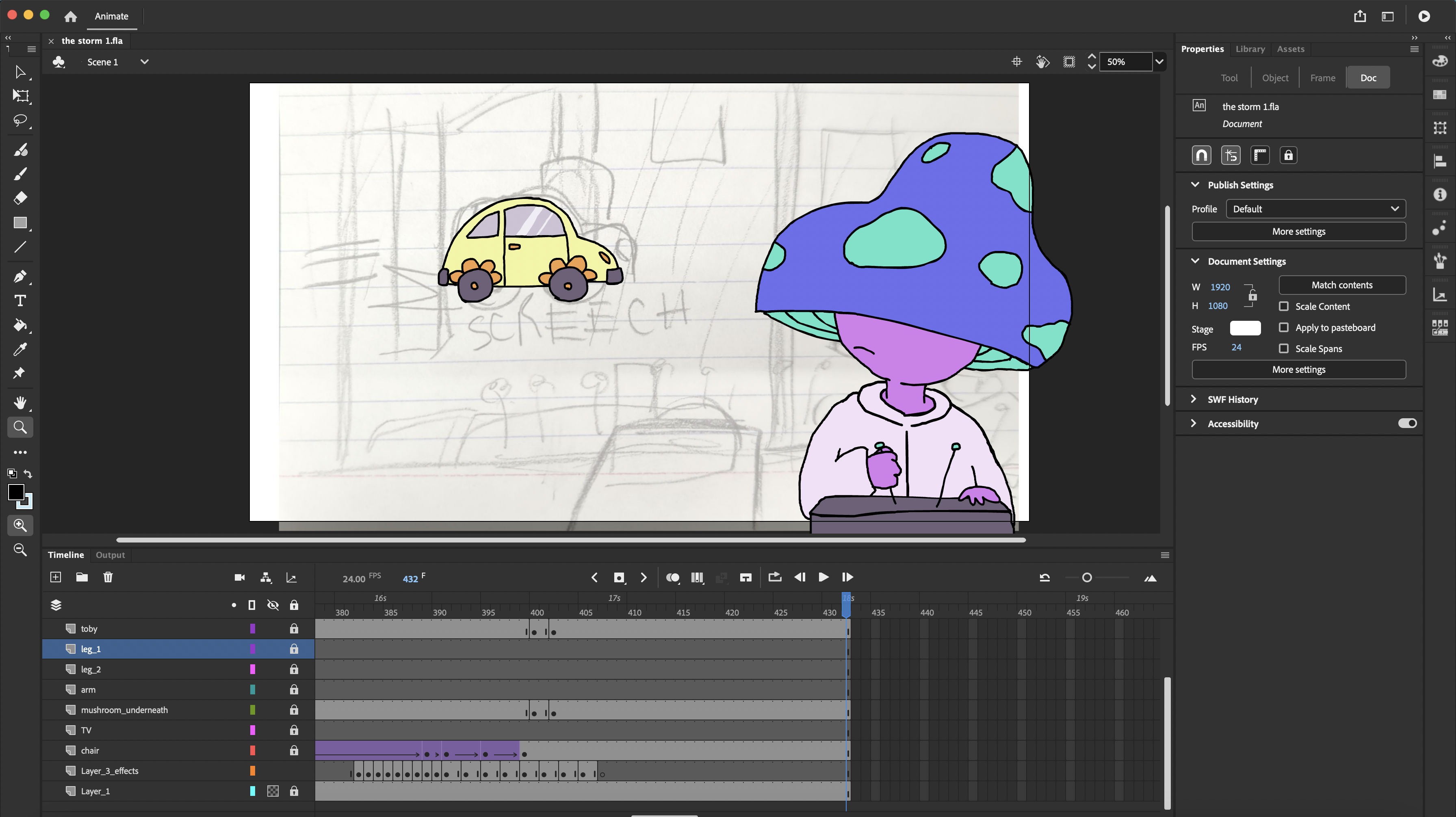Viewport: 1456px width, 817px height.
Task: Check Apply to pasteboard option
Action: 1284,327
